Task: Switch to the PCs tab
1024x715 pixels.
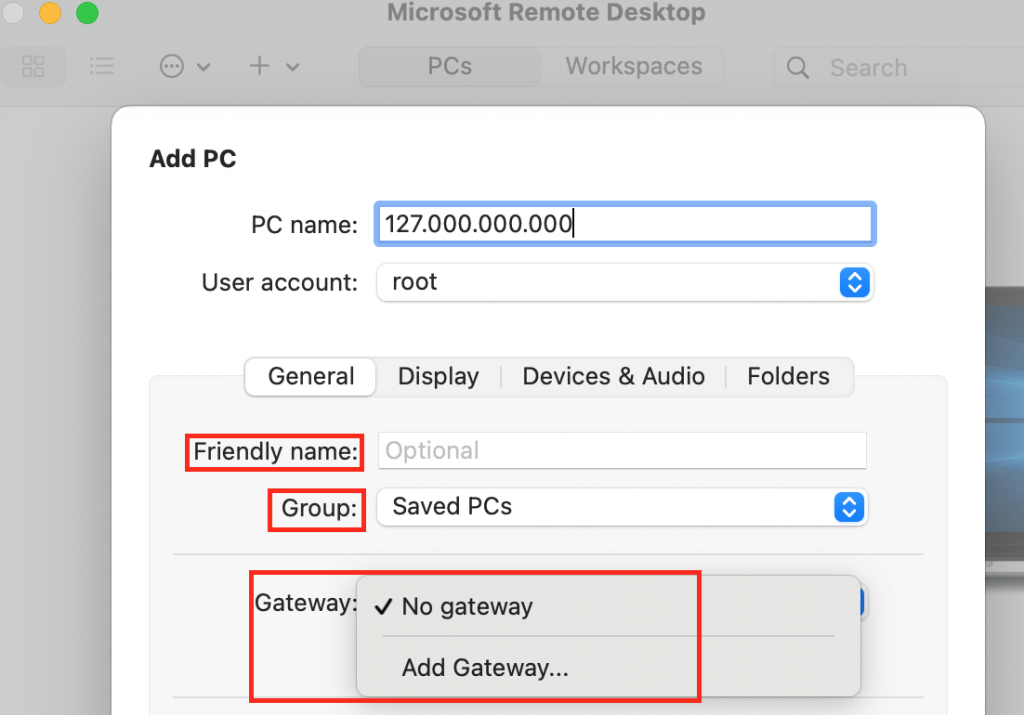Action: tap(448, 66)
